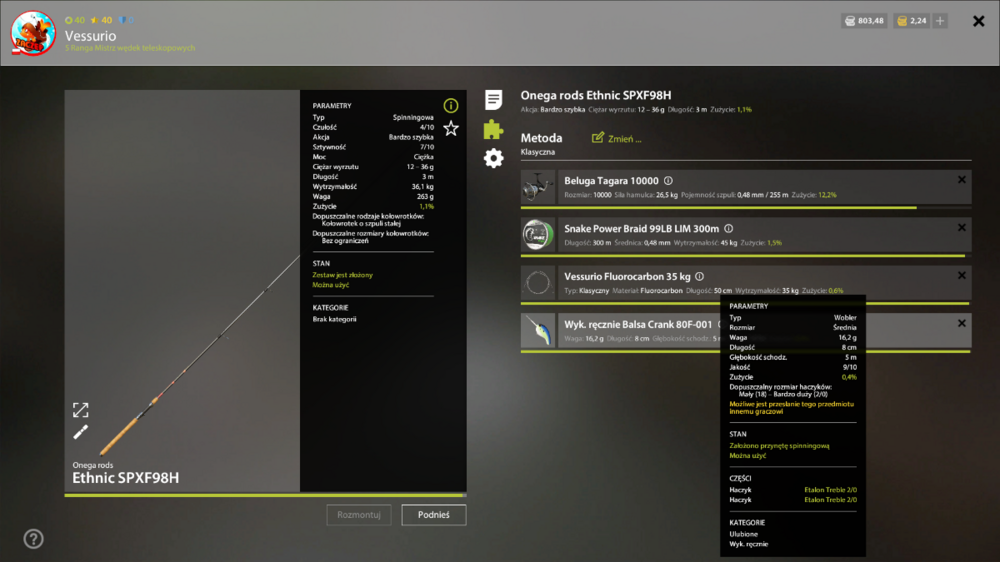Click the pencil edit icon
This screenshot has height=562, width=1000.
pos(80,433)
